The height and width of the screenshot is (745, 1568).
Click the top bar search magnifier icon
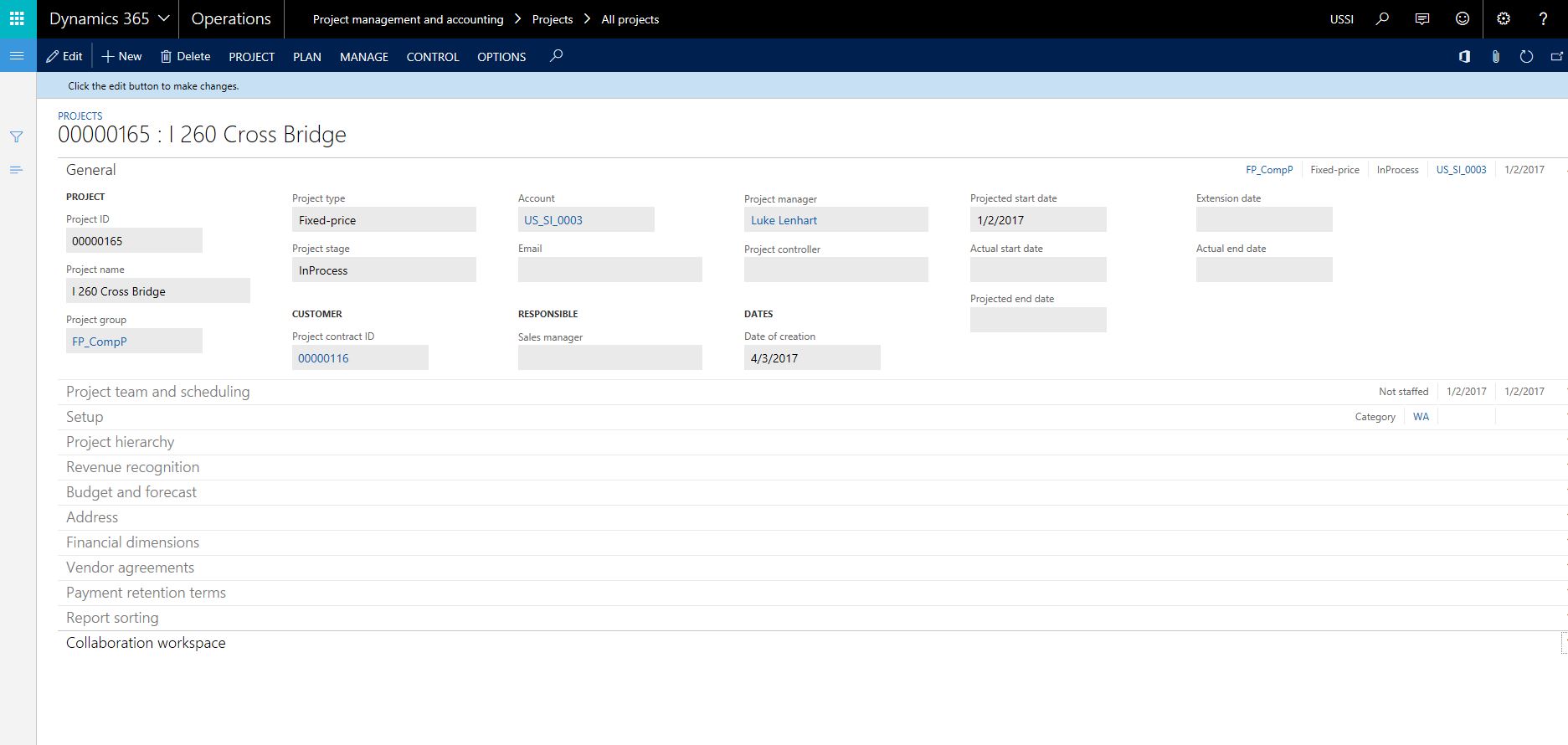(x=1382, y=18)
